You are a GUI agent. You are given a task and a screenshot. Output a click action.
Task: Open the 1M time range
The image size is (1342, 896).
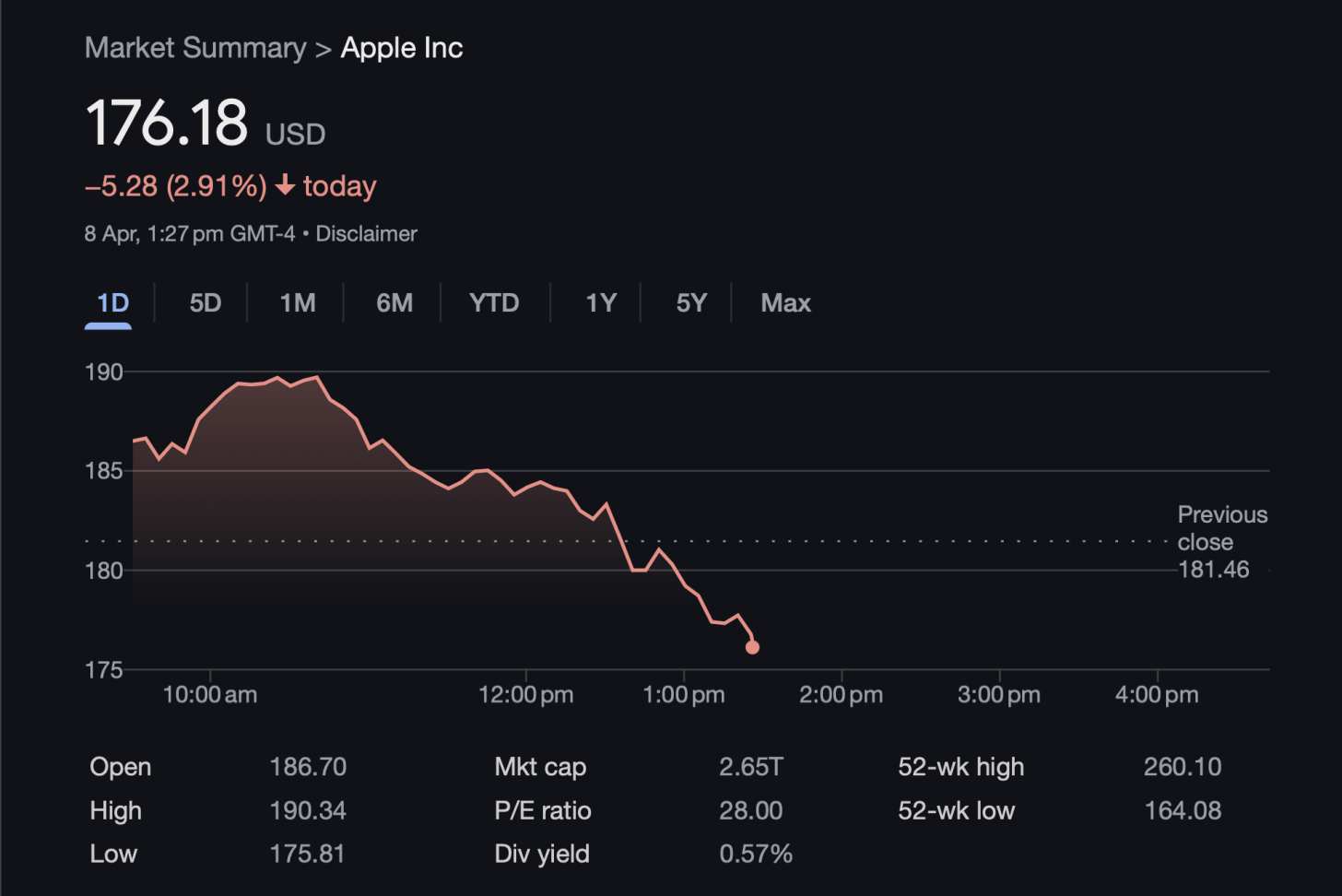(298, 302)
